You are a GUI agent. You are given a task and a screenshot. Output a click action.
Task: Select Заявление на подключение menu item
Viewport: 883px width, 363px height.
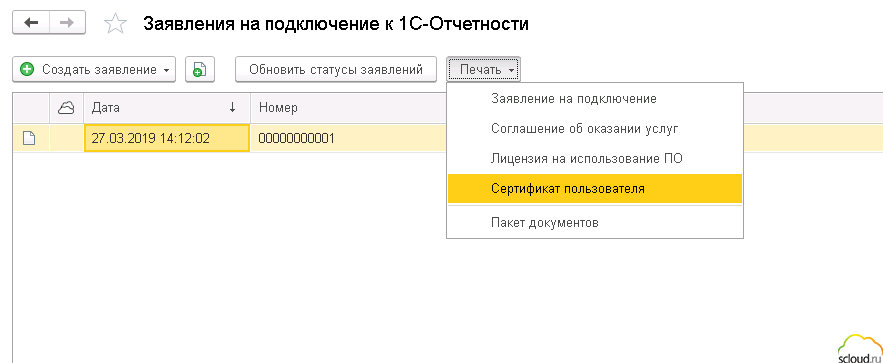click(x=595, y=98)
